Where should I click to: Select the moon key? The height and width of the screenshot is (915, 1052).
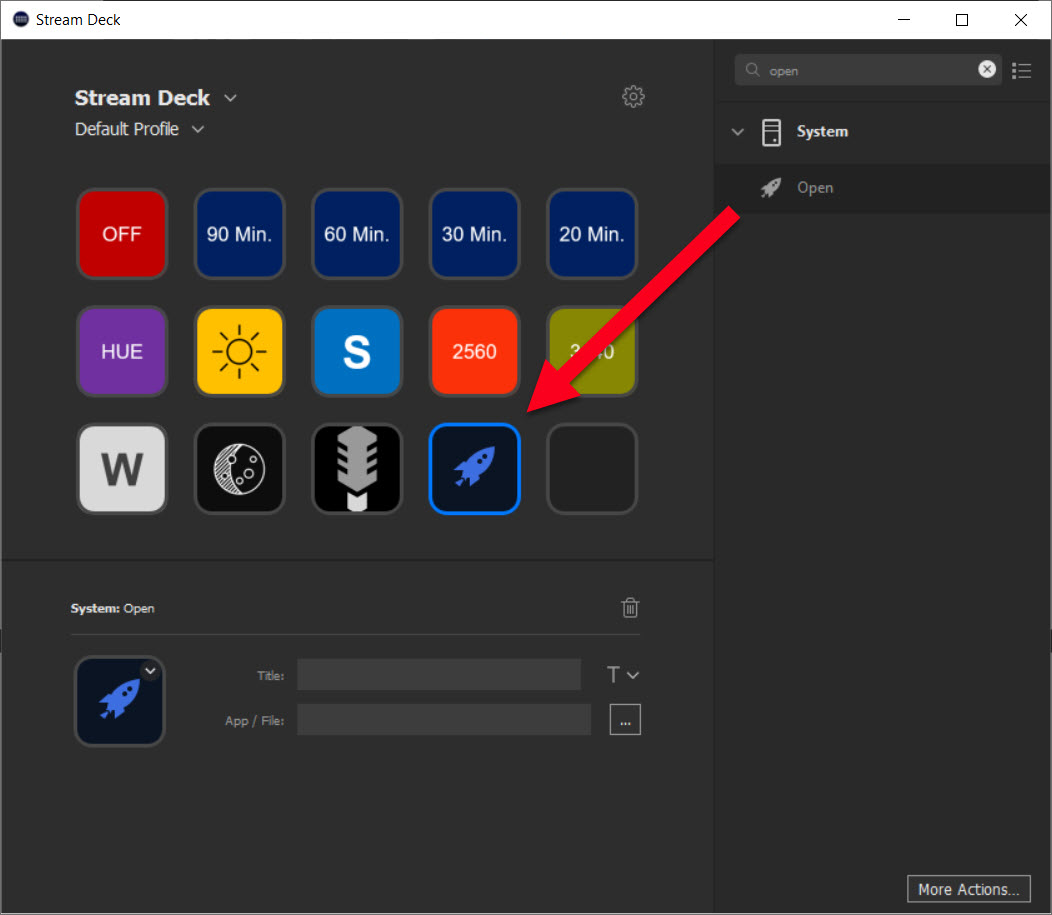pyautogui.click(x=240, y=469)
